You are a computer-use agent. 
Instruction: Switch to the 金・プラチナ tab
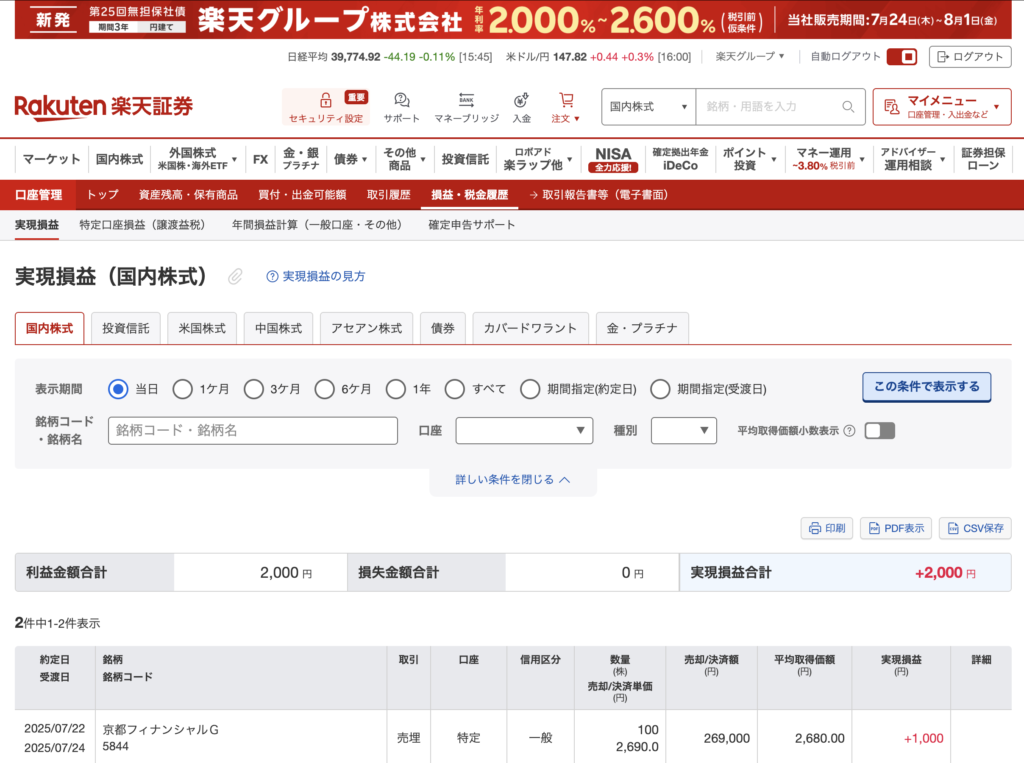pyautogui.click(x=642, y=328)
